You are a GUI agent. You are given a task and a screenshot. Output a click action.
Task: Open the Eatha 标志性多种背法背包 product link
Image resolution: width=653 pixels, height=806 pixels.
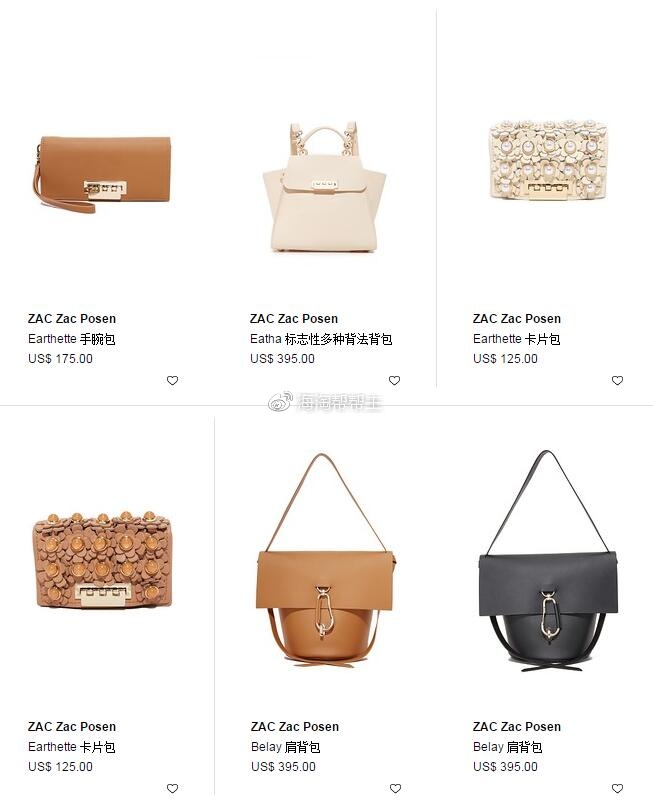[321, 339]
